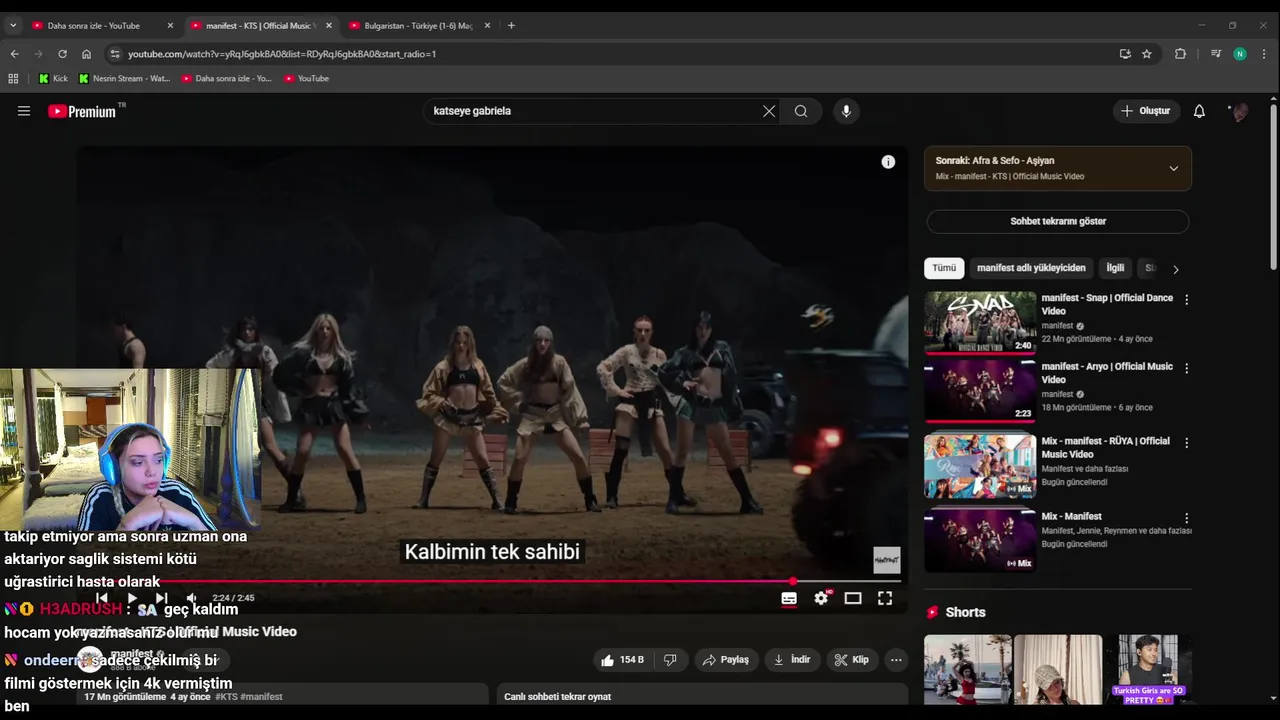Download video with İndir button
Viewport: 1280px width, 720px height.
pos(792,660)
